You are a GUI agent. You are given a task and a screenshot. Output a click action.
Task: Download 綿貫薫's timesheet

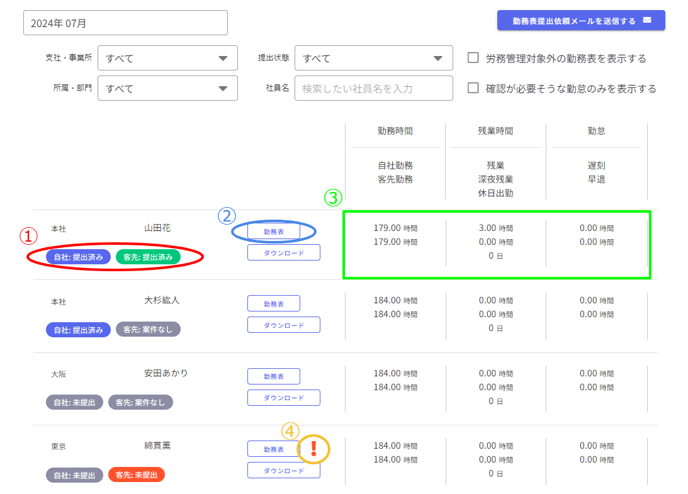pyautogui.click(x=283, y=471)
